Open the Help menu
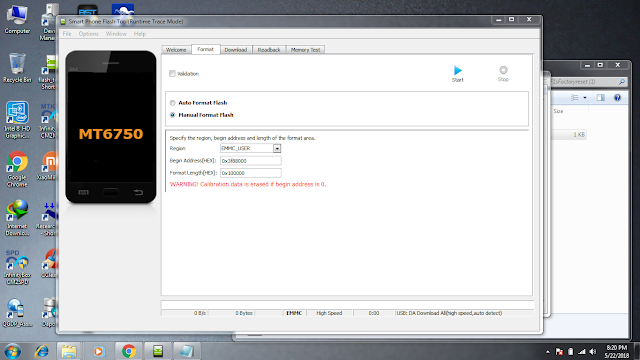This screenshot has height=360, width=640. tap(140, 34)
